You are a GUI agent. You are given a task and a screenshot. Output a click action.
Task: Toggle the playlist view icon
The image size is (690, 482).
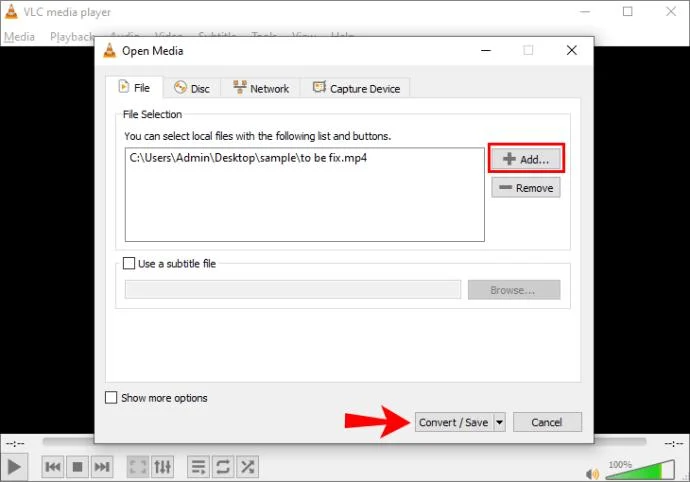coord(199,467)
